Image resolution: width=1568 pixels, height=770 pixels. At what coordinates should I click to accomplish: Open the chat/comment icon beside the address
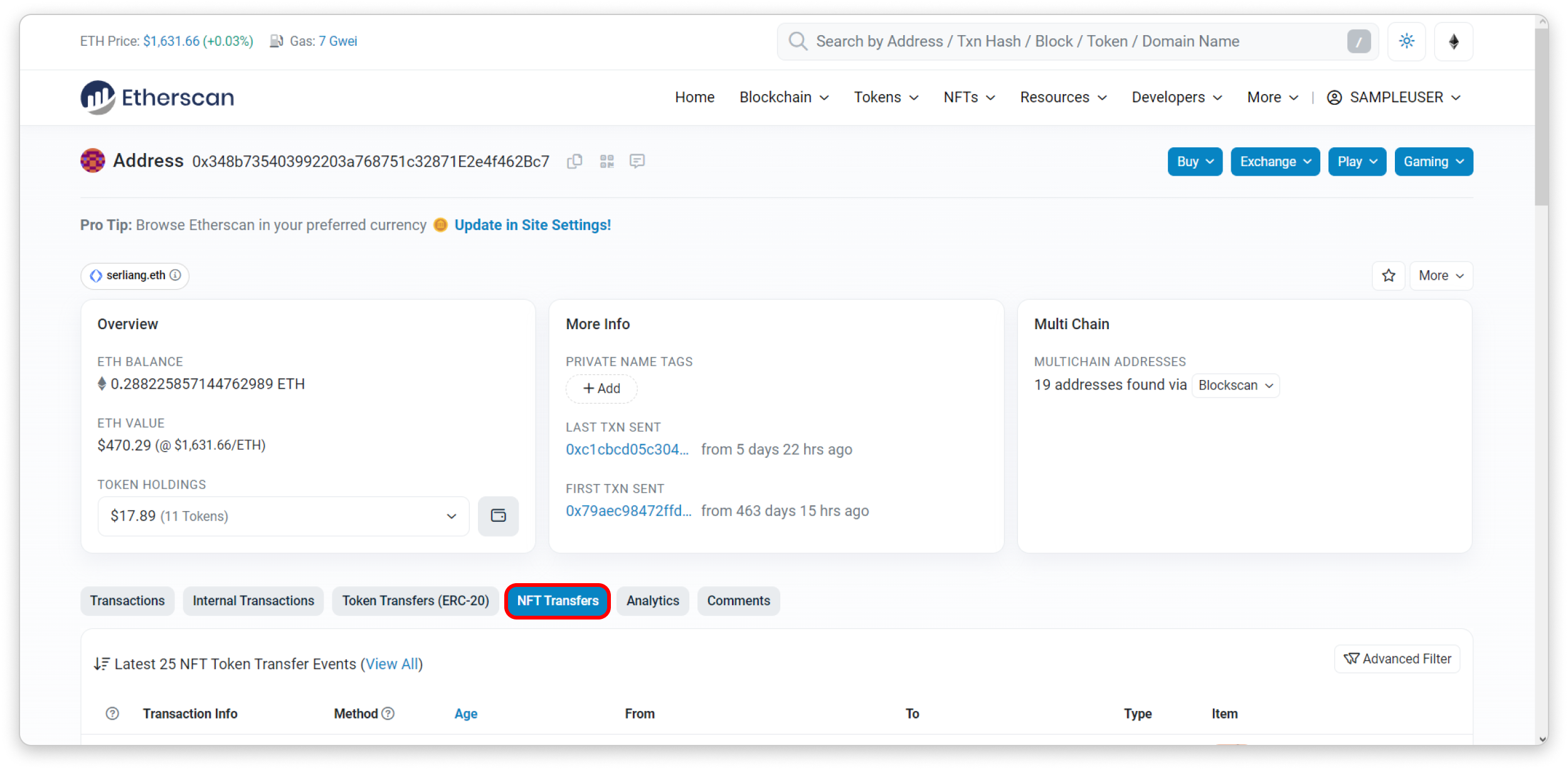(637, 161)
